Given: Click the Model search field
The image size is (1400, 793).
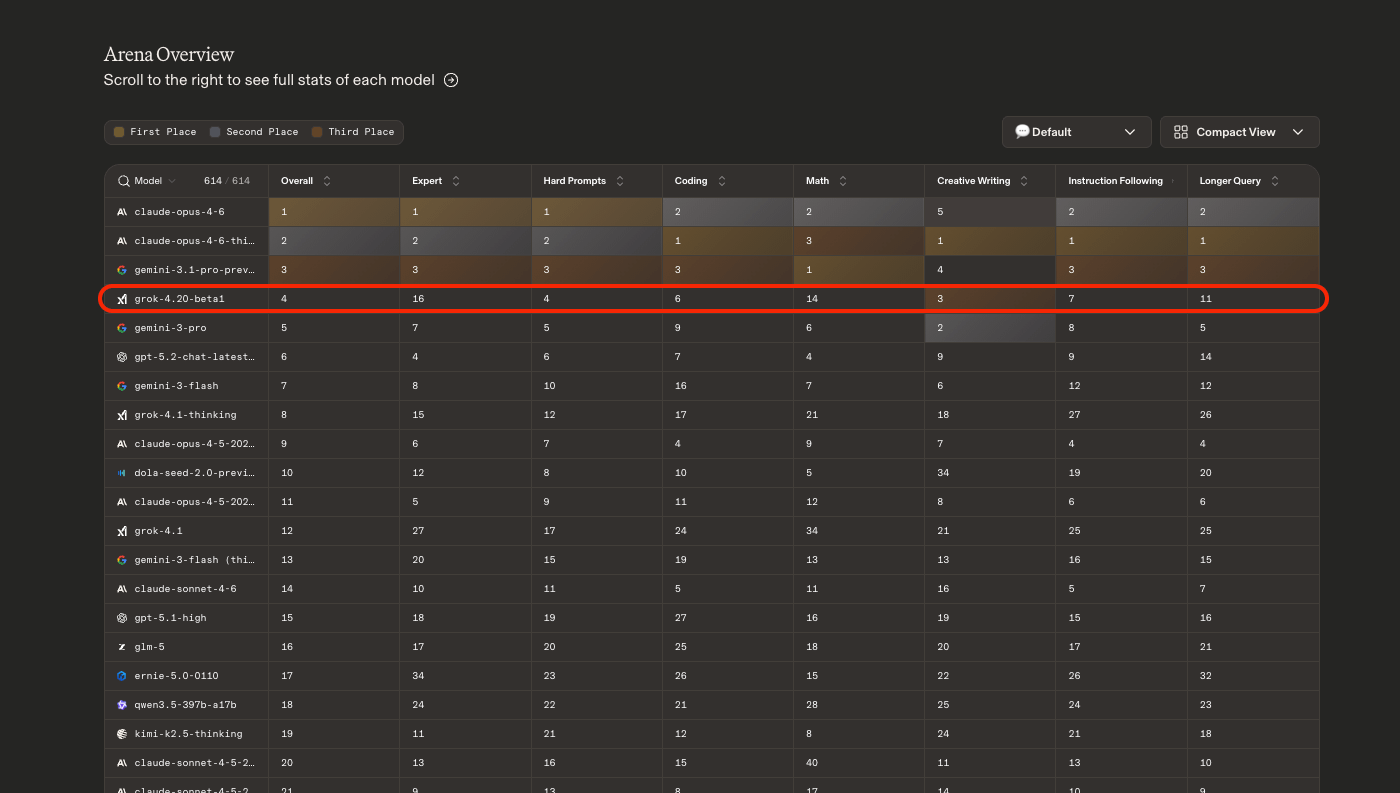Looking at the screenshot, I should pos(147,181).
